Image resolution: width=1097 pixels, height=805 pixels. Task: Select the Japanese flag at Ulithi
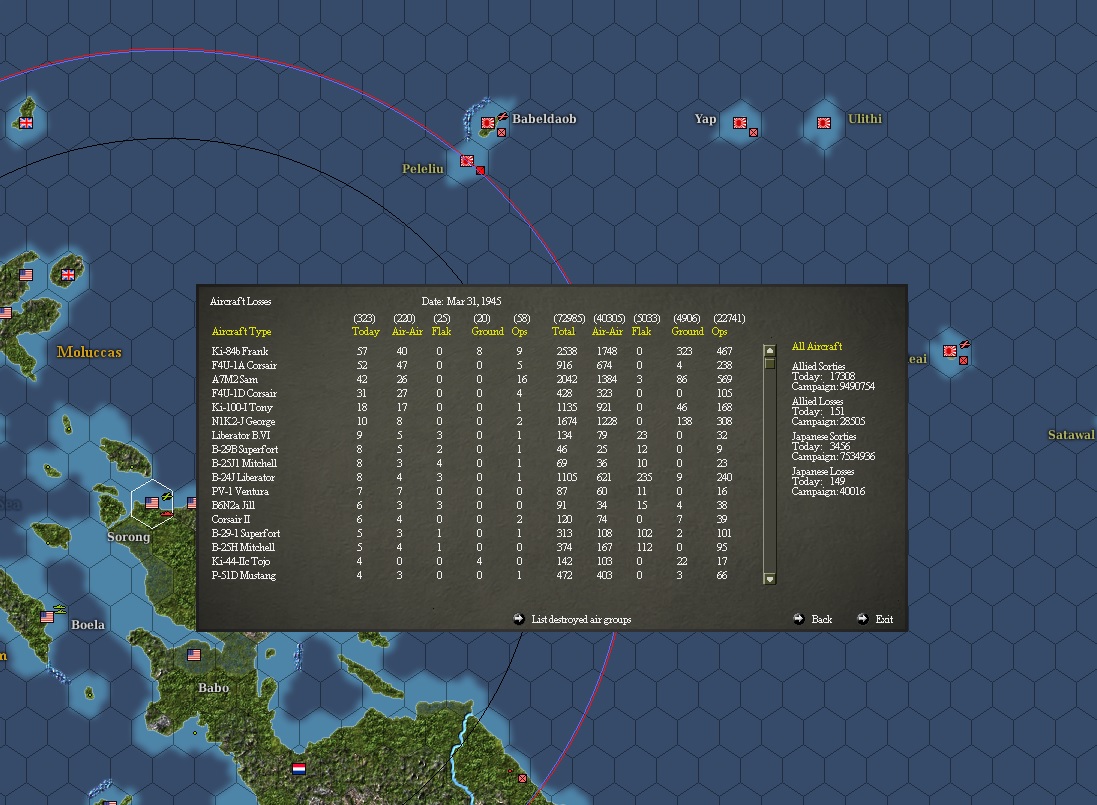pyautogui.click(x=824, y=123)
